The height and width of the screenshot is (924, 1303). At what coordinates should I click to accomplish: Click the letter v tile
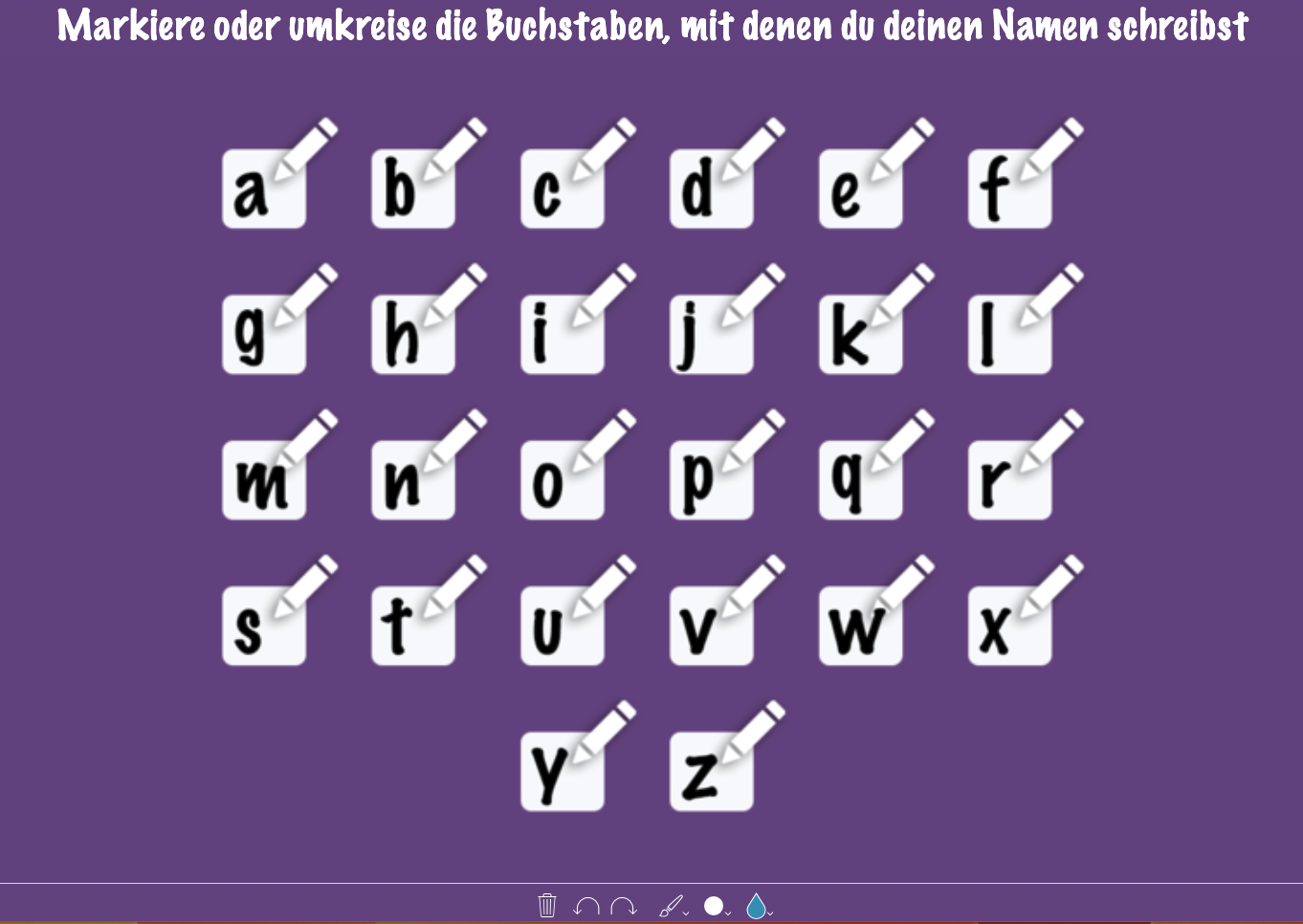[712, 626]
